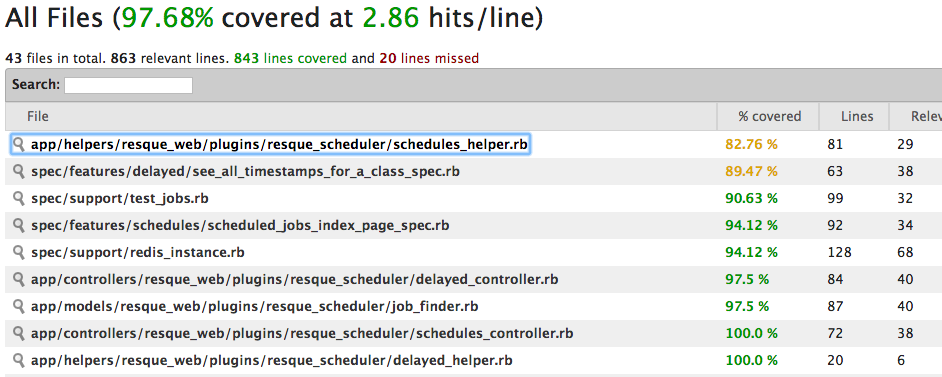The width and height of the screenshot is (942, 377).
Task: Click Lines value 99
Action: coord(834,198)
